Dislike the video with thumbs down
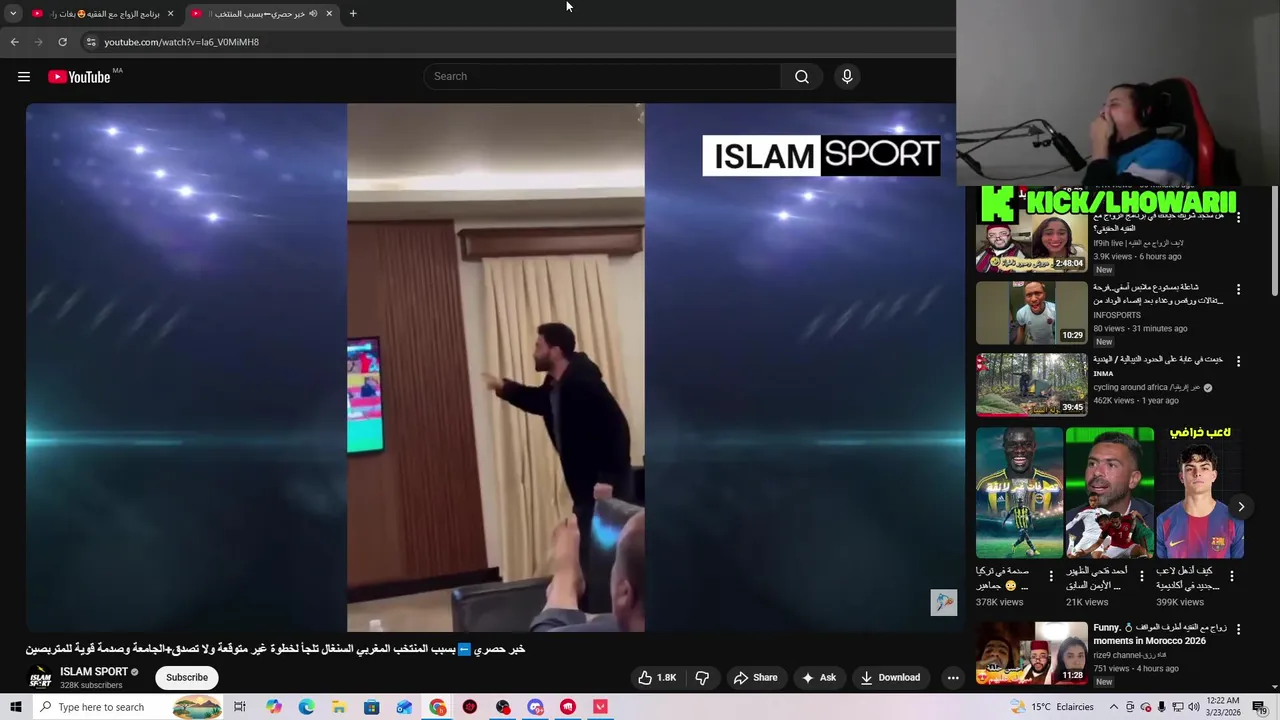The width and height of the screenshot is (1280, 720). pos(702,677)
